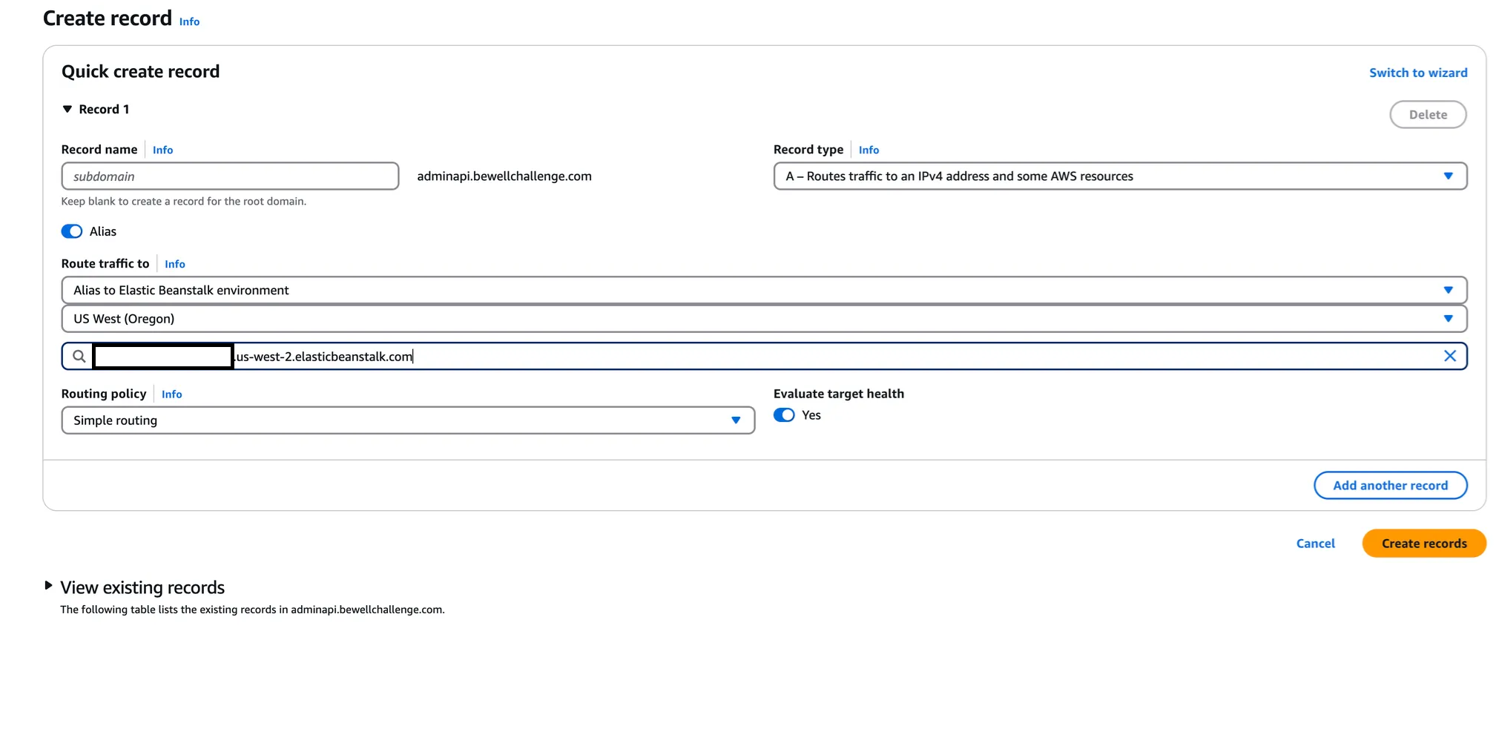Open the US West (Oregon) region dropdown
This screenshot has height=751, width=1512.
[x=764, y=319]
